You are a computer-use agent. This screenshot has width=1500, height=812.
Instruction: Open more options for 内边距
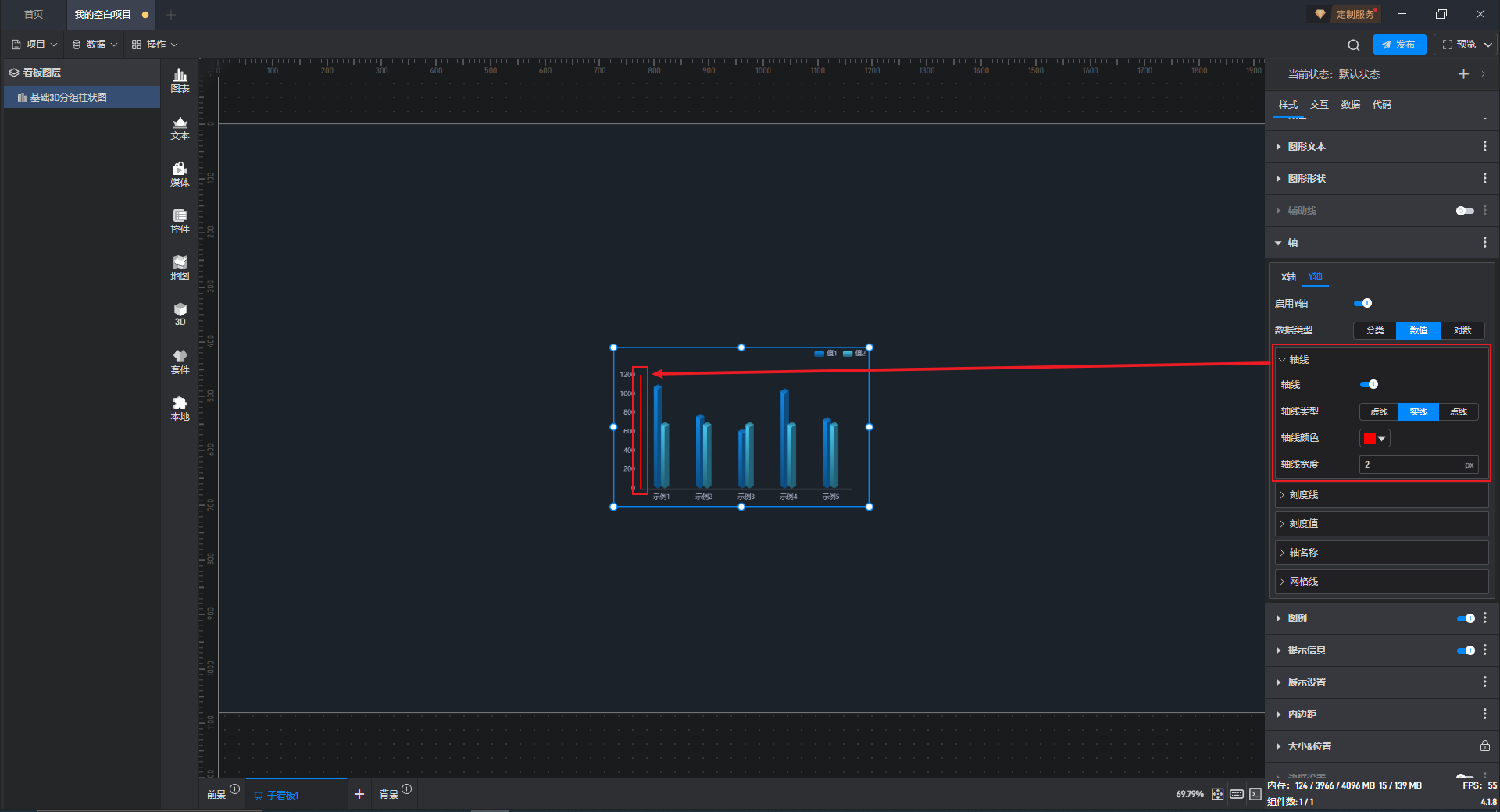click(x=1484, y=714)
